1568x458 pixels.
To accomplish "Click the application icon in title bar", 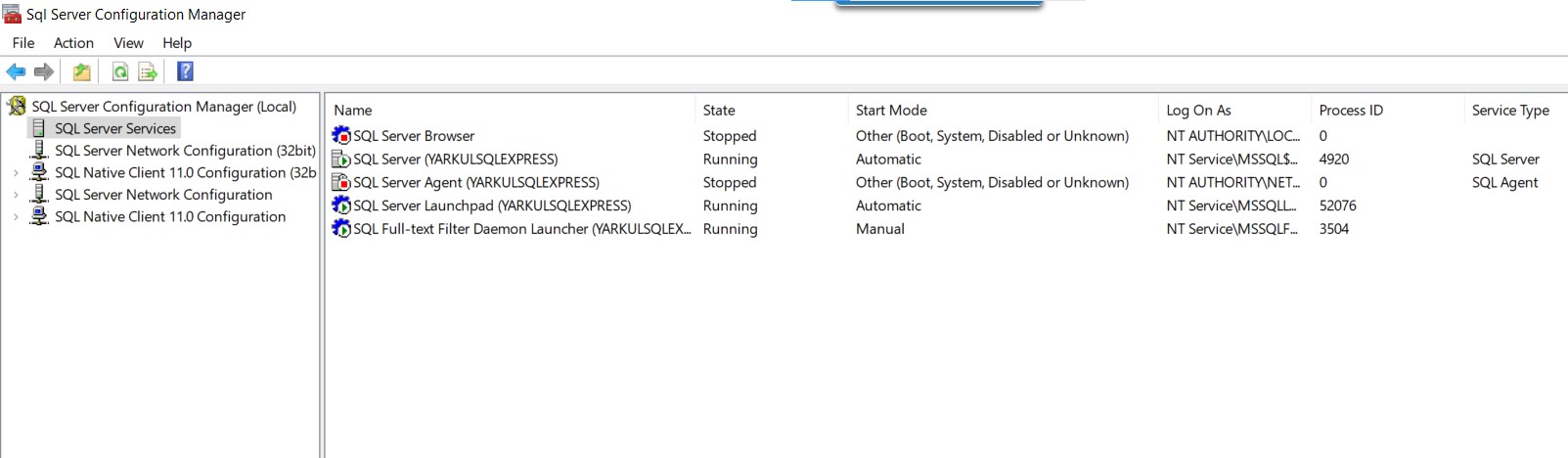I will tap(12, 14).
